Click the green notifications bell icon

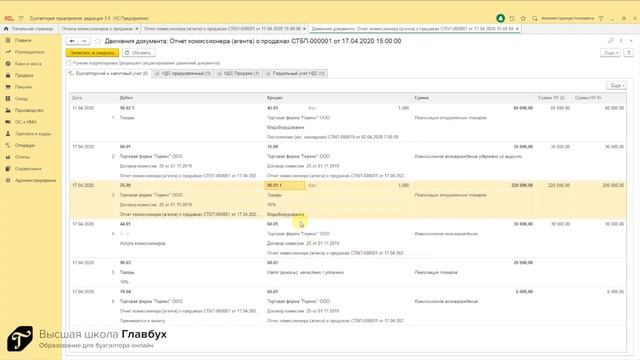(500, 18)
